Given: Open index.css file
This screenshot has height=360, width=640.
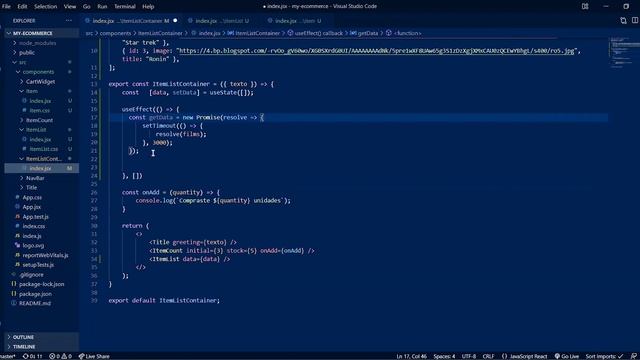Looking at the screenshot, I should (x=33, y=226).
